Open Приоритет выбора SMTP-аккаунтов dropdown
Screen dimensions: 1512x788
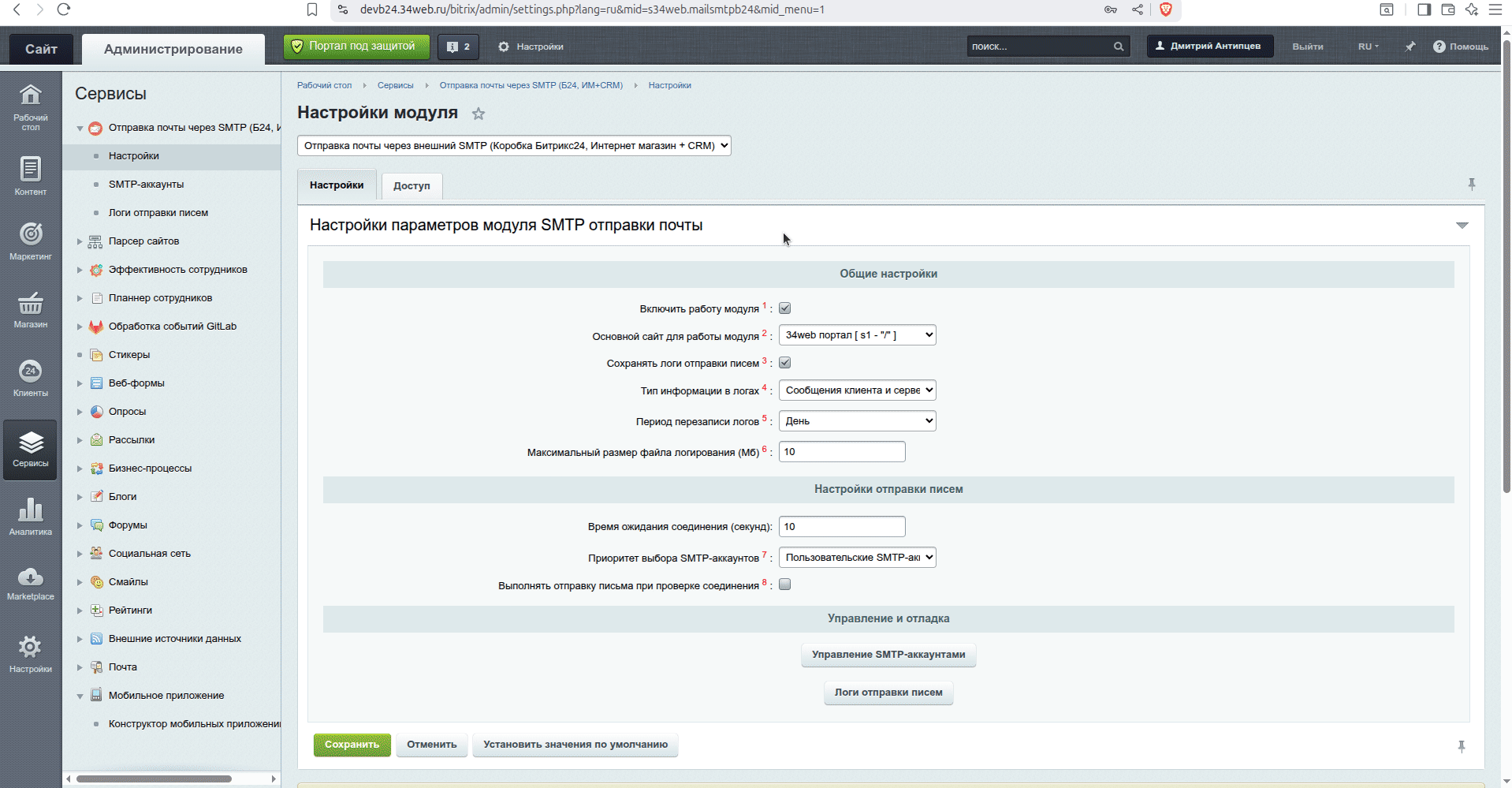pyautogui.click(x=857, y=557)
